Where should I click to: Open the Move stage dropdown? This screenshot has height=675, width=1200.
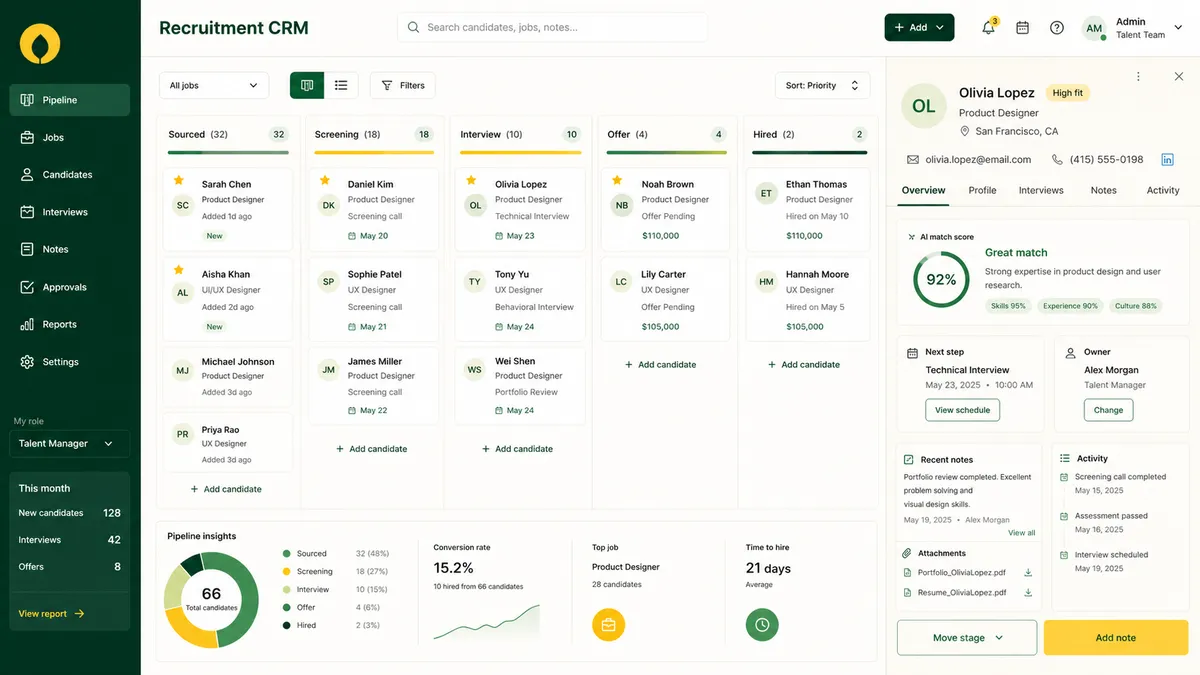pos(967,638)
